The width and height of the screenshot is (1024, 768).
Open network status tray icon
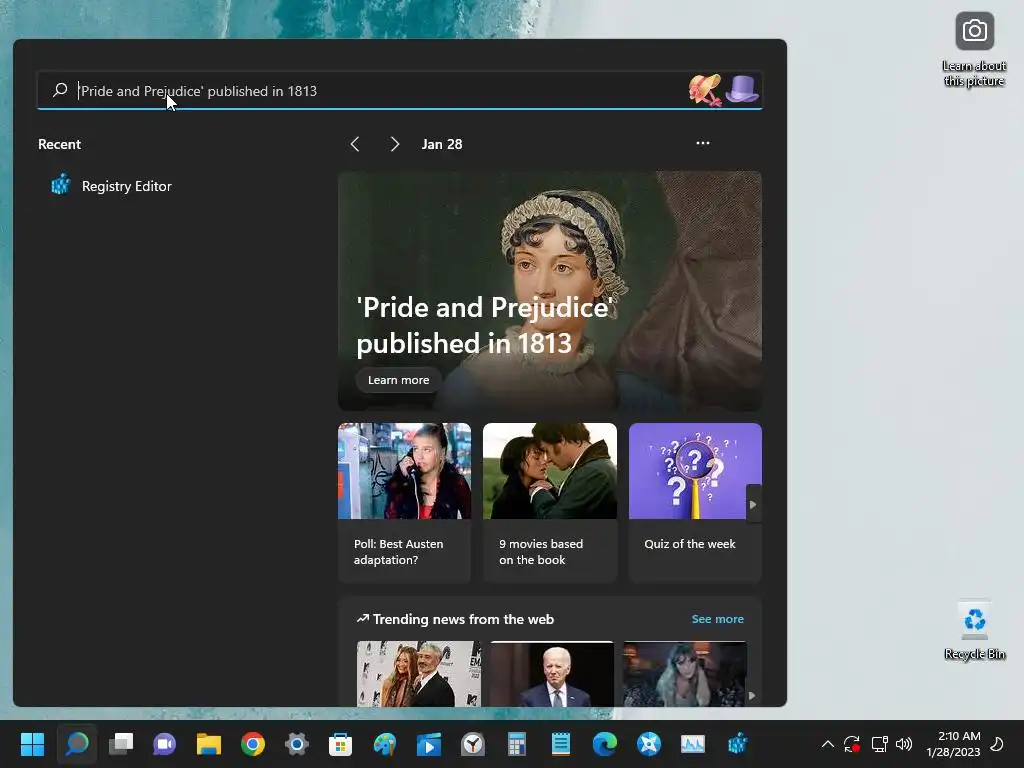879,744
